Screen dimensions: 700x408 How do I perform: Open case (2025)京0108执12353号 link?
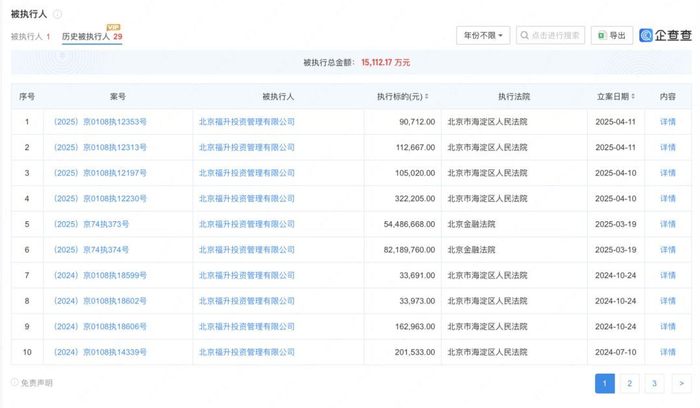coord(100,122)
